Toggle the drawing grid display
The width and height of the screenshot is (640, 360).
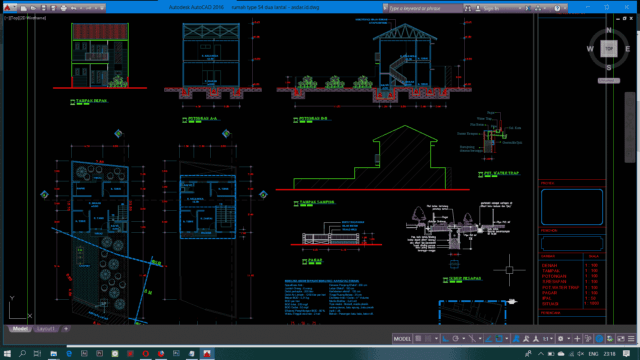[418, 339]
